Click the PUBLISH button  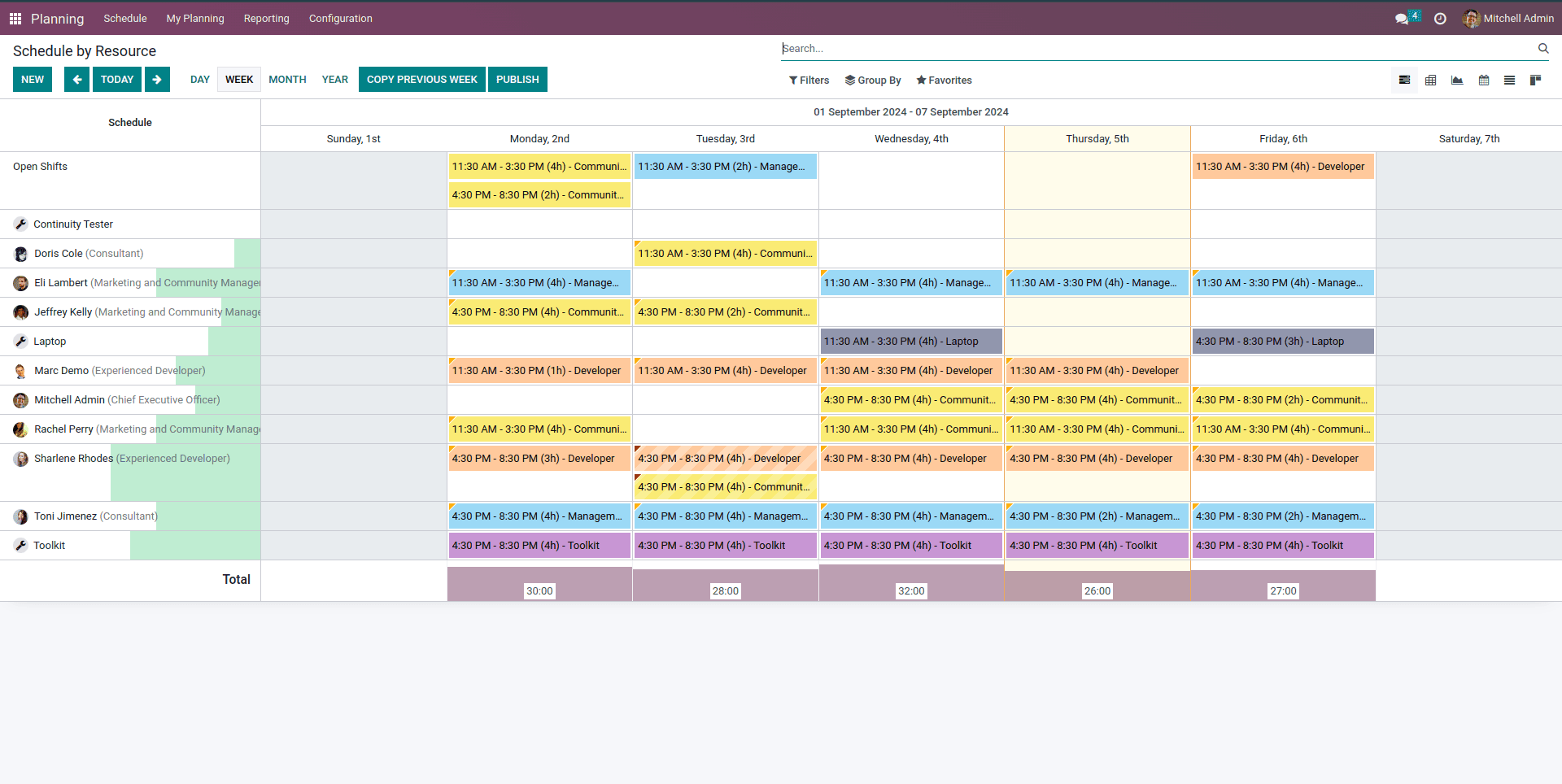517,79
